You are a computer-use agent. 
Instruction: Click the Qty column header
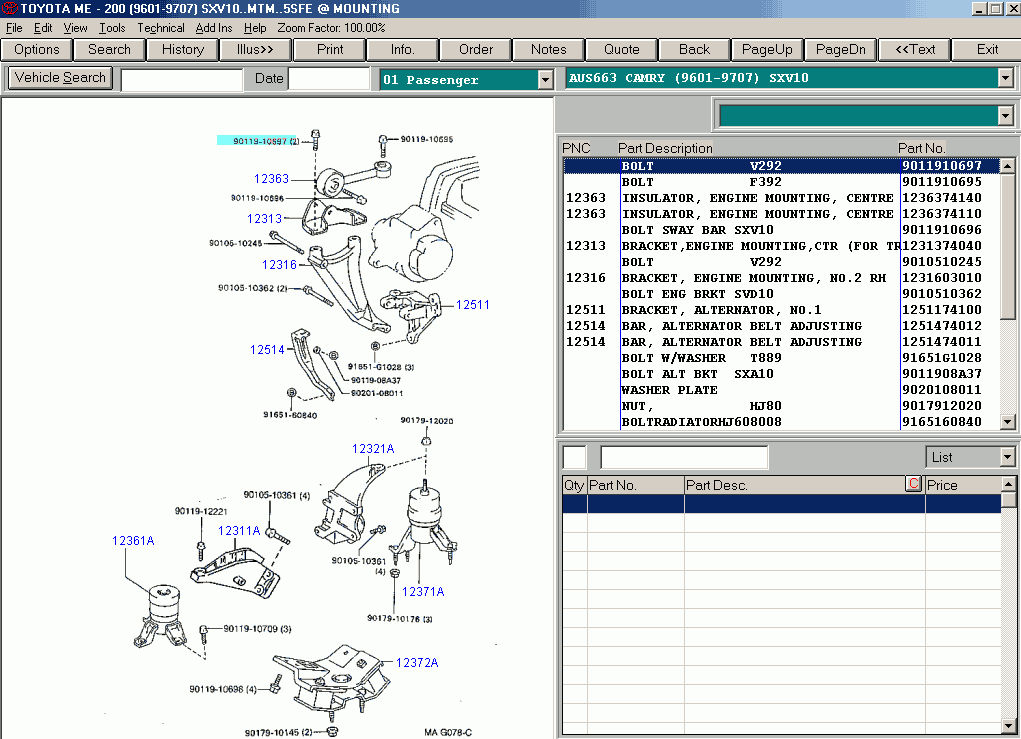pos(574,485)
